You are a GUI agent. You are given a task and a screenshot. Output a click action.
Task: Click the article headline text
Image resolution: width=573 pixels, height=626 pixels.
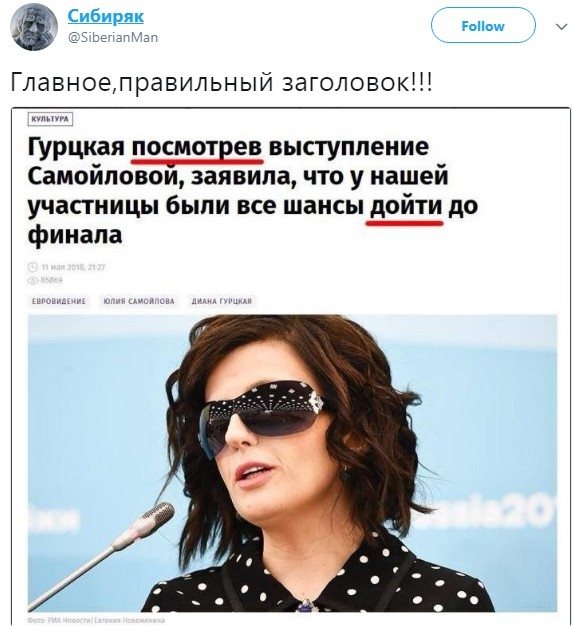253,191
